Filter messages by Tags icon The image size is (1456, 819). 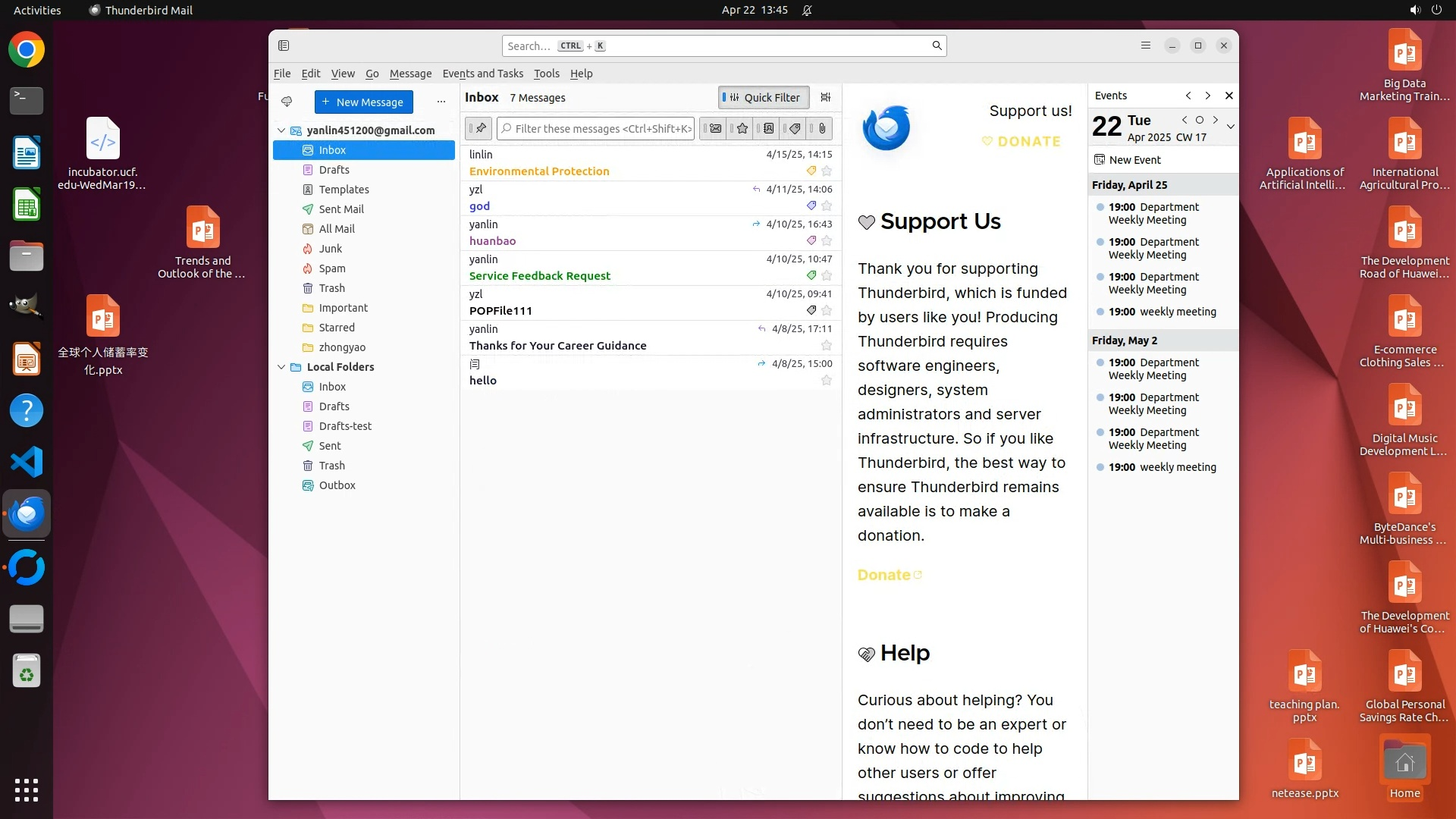pyautogui.click(x=795, y=128)
